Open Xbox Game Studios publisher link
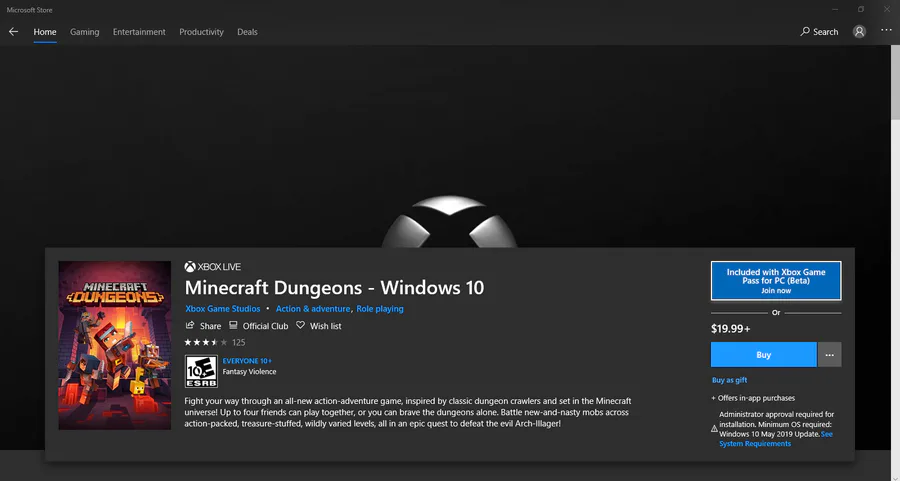This screenshot has width=900, height=481. pos(223,309)
